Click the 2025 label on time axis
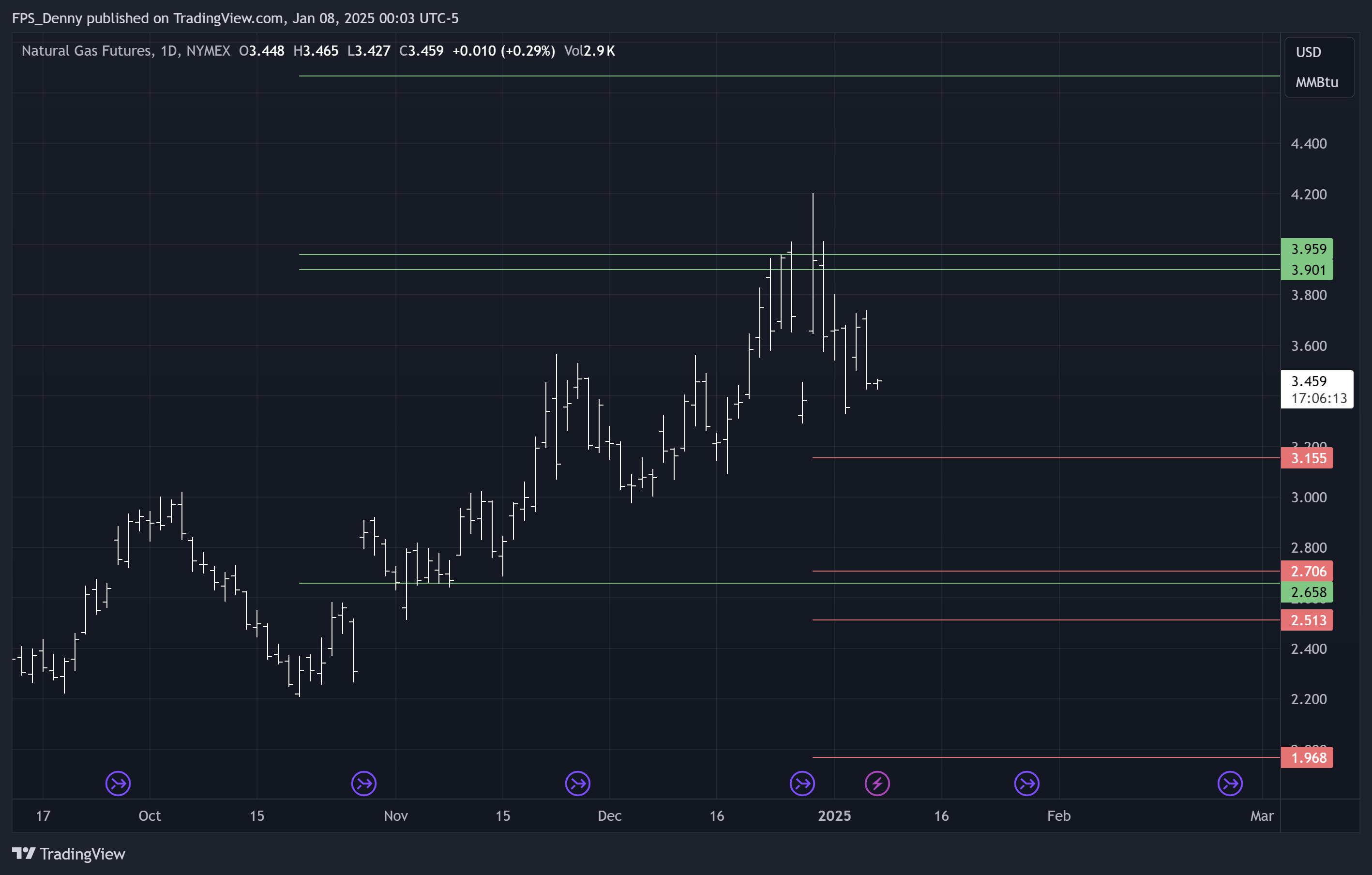The width and height of the screenshot is (1372, 875). coord(835,816)
